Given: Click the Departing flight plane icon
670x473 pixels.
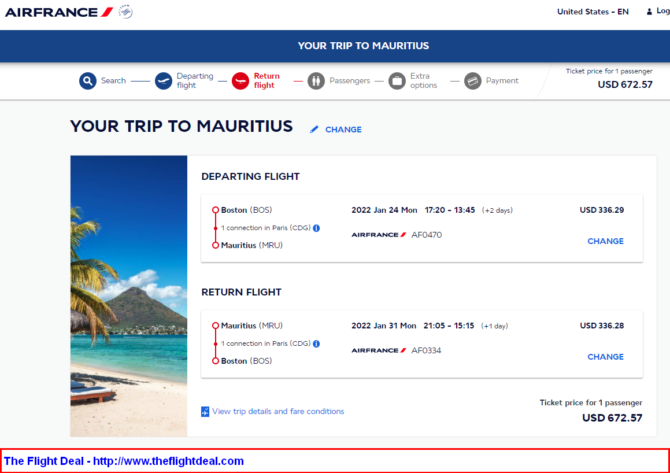Looking at the screenshot, I should 163,81.
